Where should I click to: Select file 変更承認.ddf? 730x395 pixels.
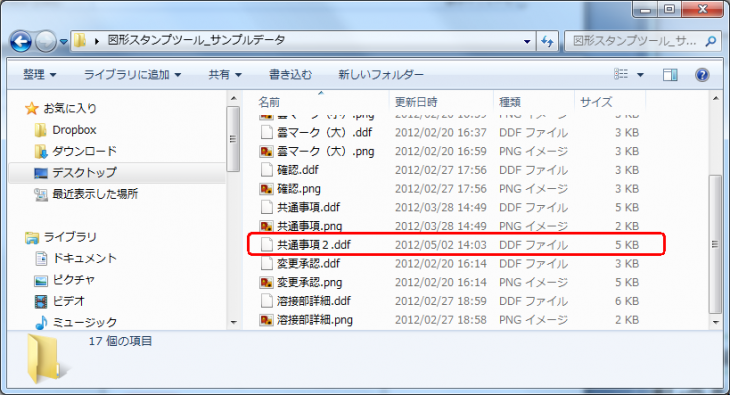(x=309, y=264)
